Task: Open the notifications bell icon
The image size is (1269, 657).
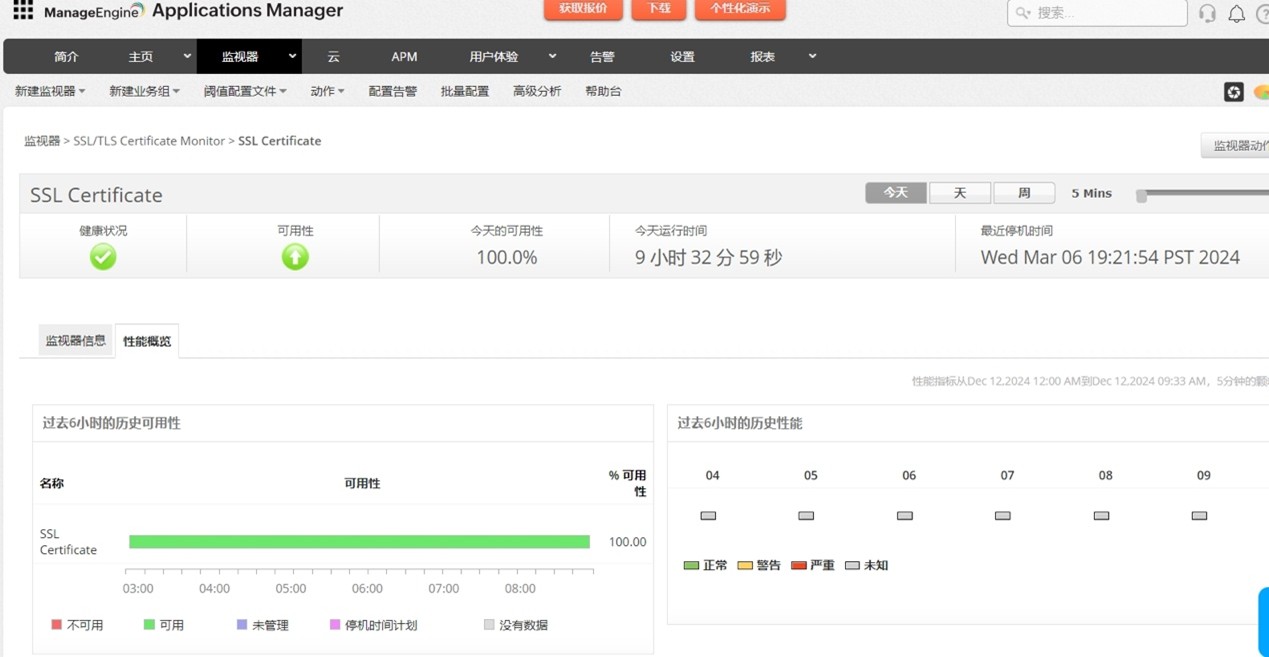Action: click(x=1237, y=14)
